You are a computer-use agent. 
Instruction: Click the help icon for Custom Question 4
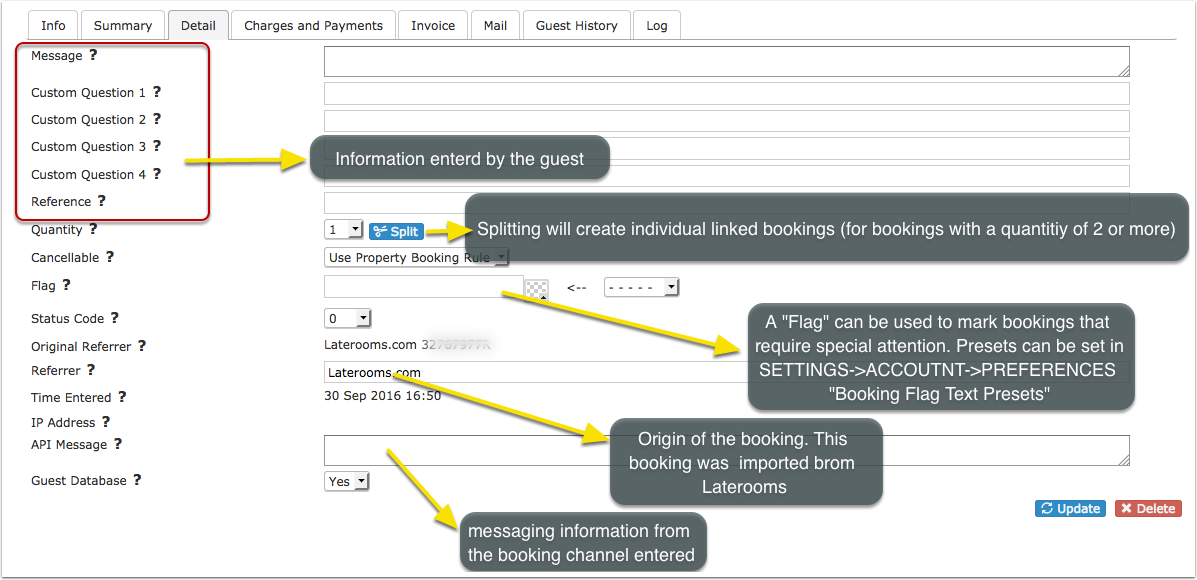tap(157, 173)
